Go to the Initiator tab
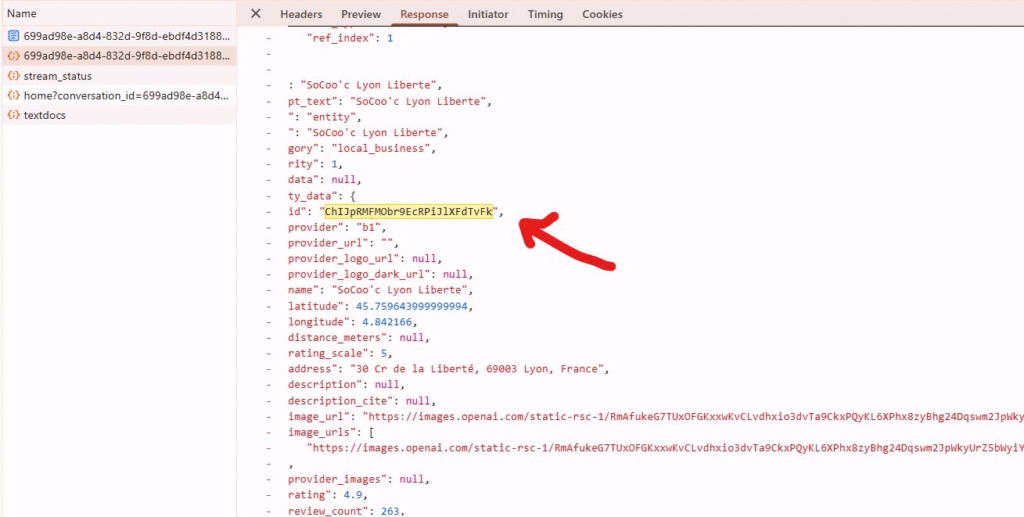 tap(488, 15)
